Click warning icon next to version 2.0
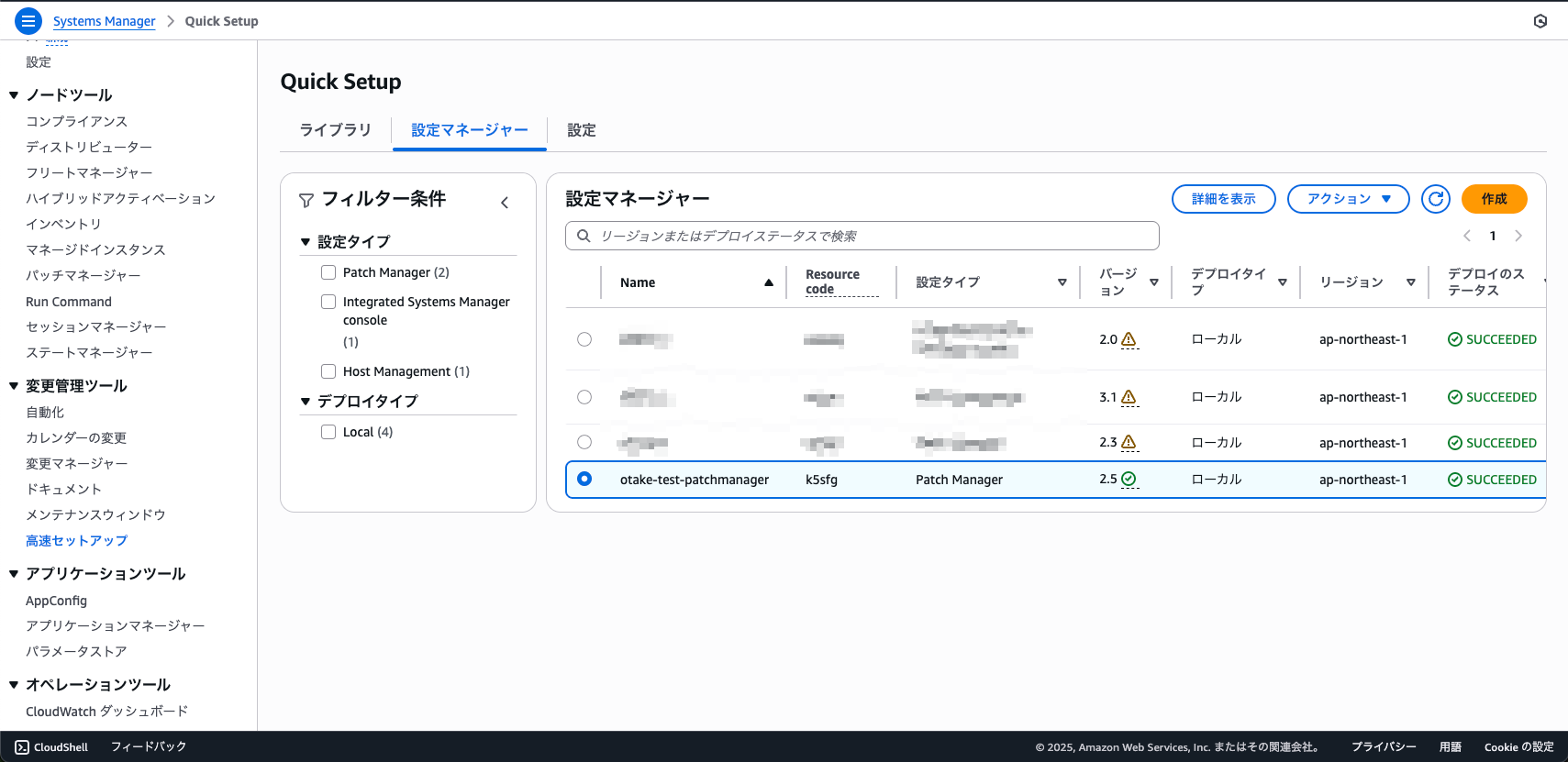This screenshot has width=1568, height=762. (1129, 339)
